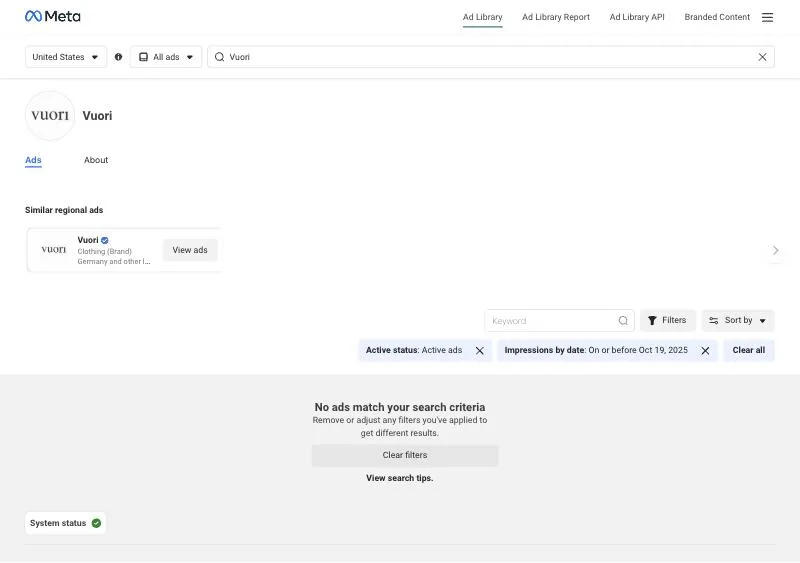800x563 pixels.
Task: Remove the Impressions by date filter chip
Action: coord(705,351)
